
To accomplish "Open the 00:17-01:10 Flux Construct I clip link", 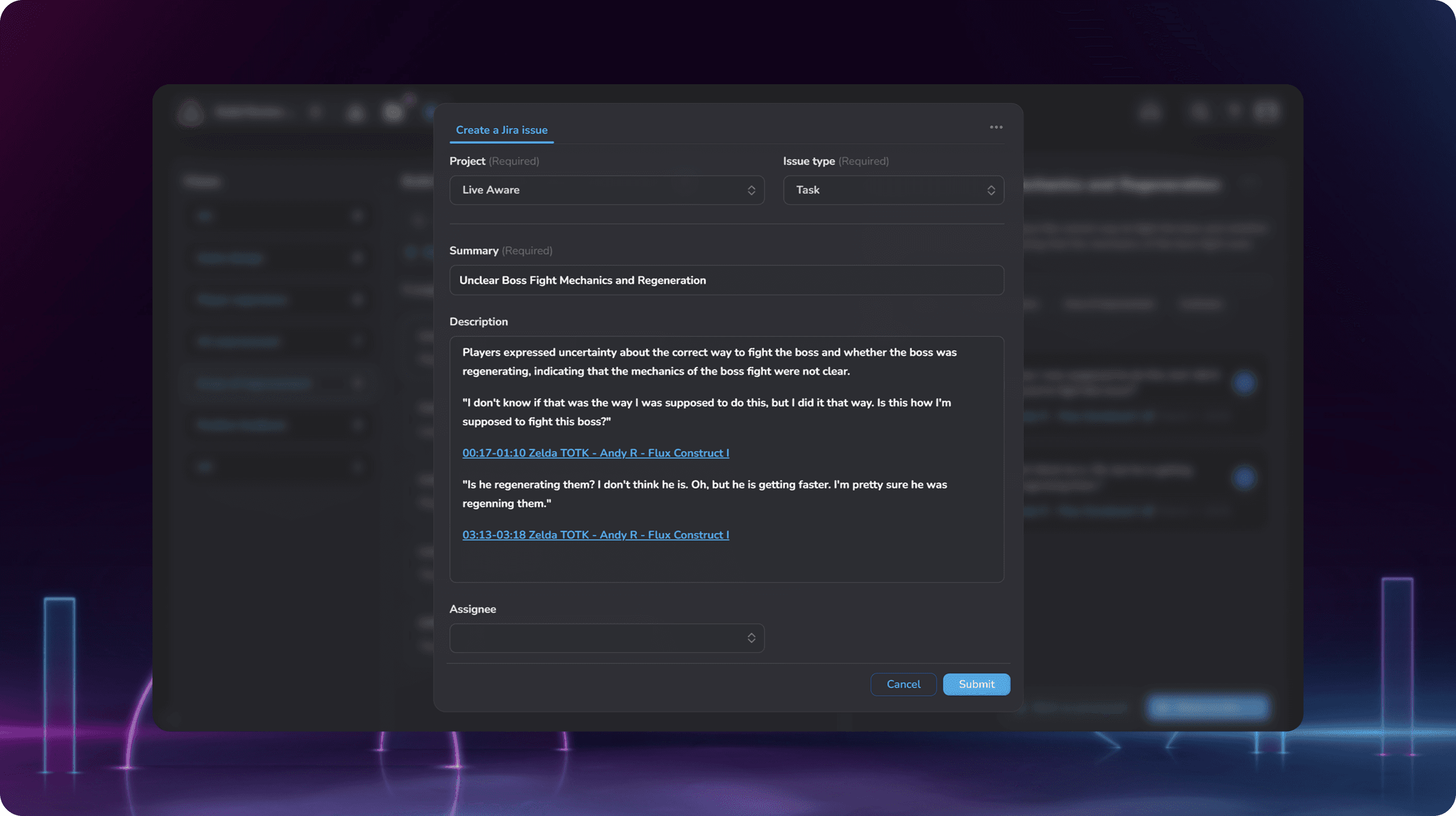I will coord(596,453).
